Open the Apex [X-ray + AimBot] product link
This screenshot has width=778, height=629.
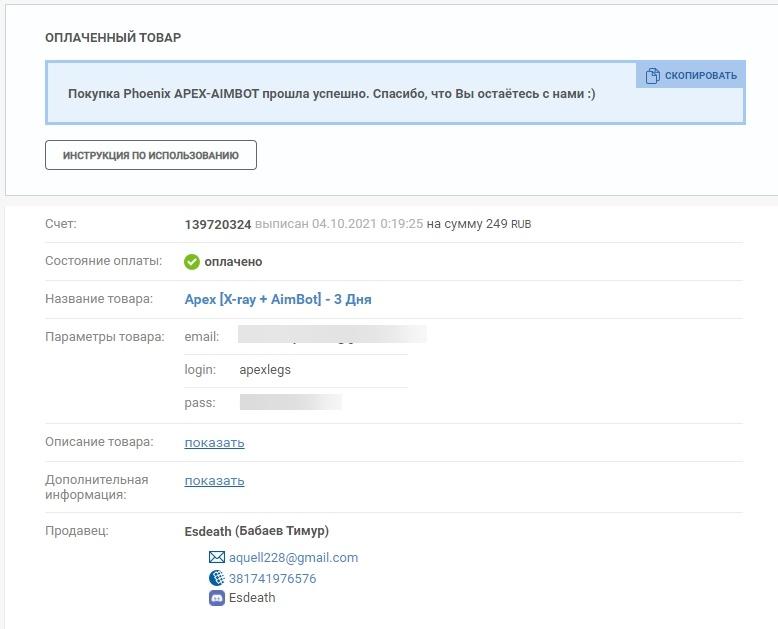click(x=278, y=299)
